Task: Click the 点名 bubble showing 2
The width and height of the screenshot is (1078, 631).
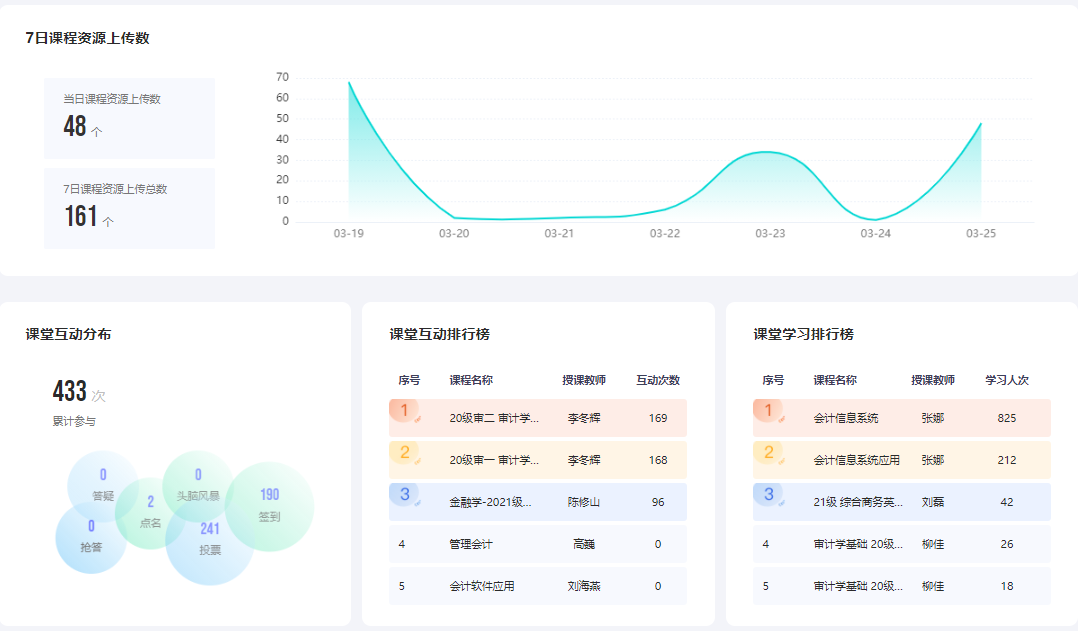Action: 150,512
